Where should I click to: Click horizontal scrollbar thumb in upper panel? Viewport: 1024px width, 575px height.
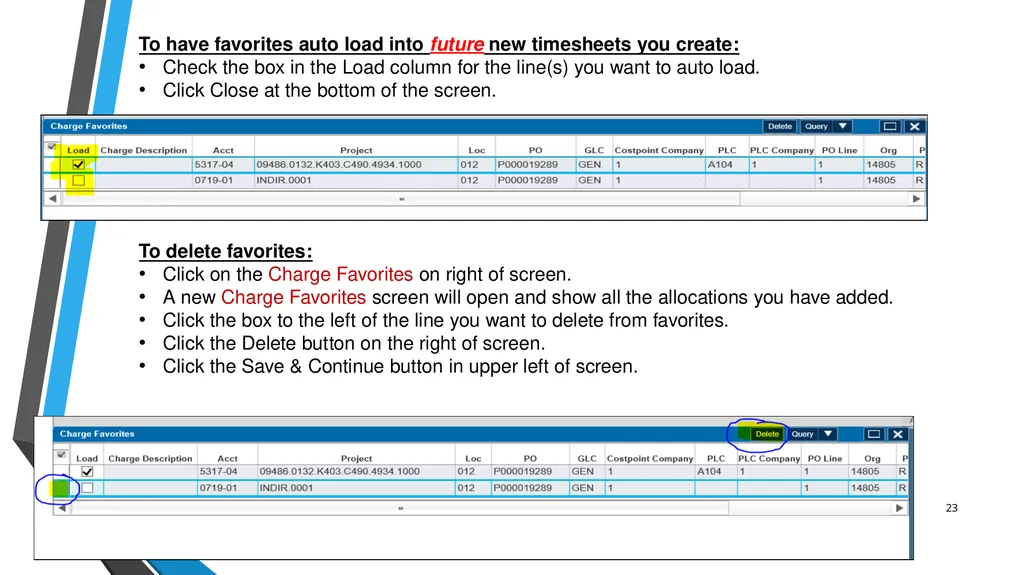point(402,199)
